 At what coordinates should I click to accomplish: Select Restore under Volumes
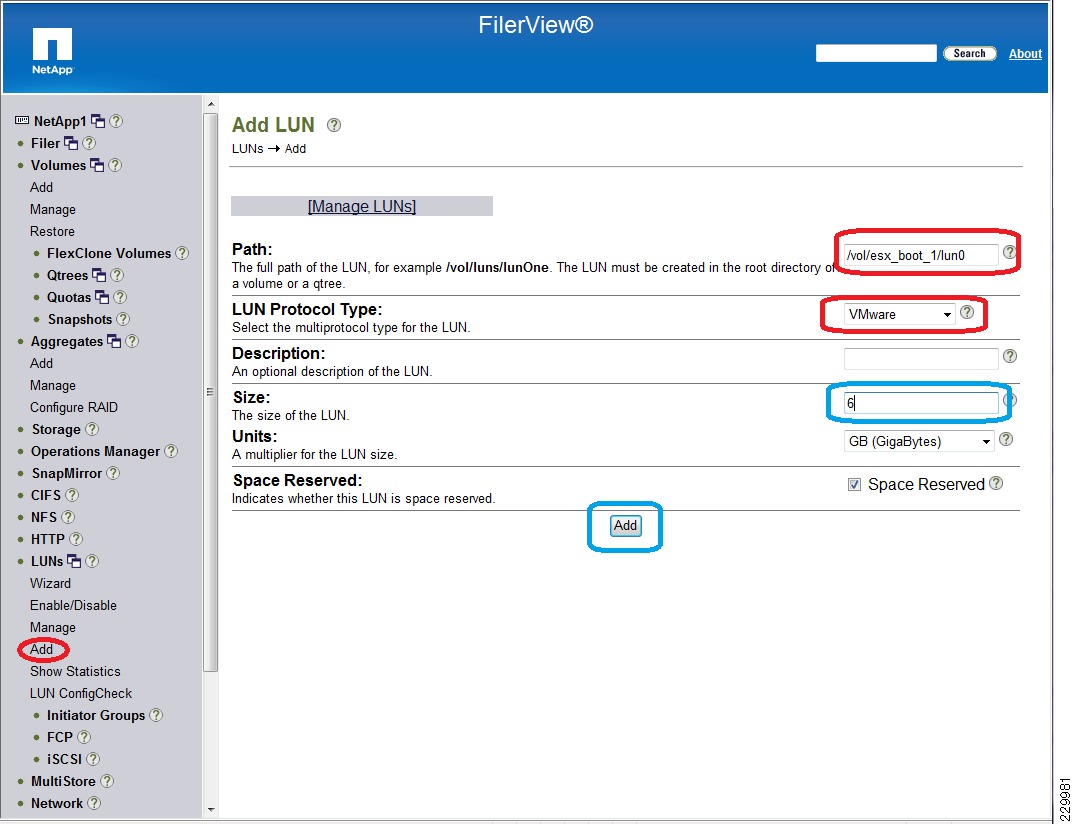click(52, 231)
